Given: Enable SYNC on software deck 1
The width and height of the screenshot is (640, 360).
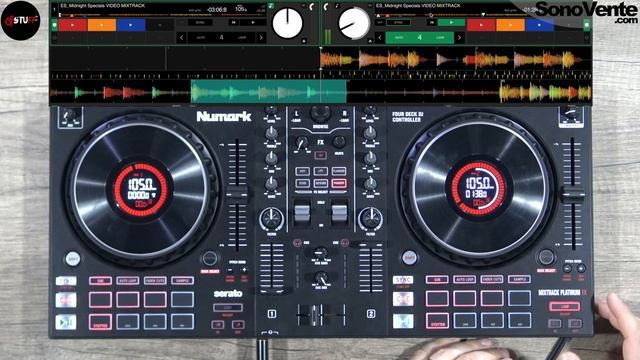Looking at the screenshot, I should click(200, 22).
